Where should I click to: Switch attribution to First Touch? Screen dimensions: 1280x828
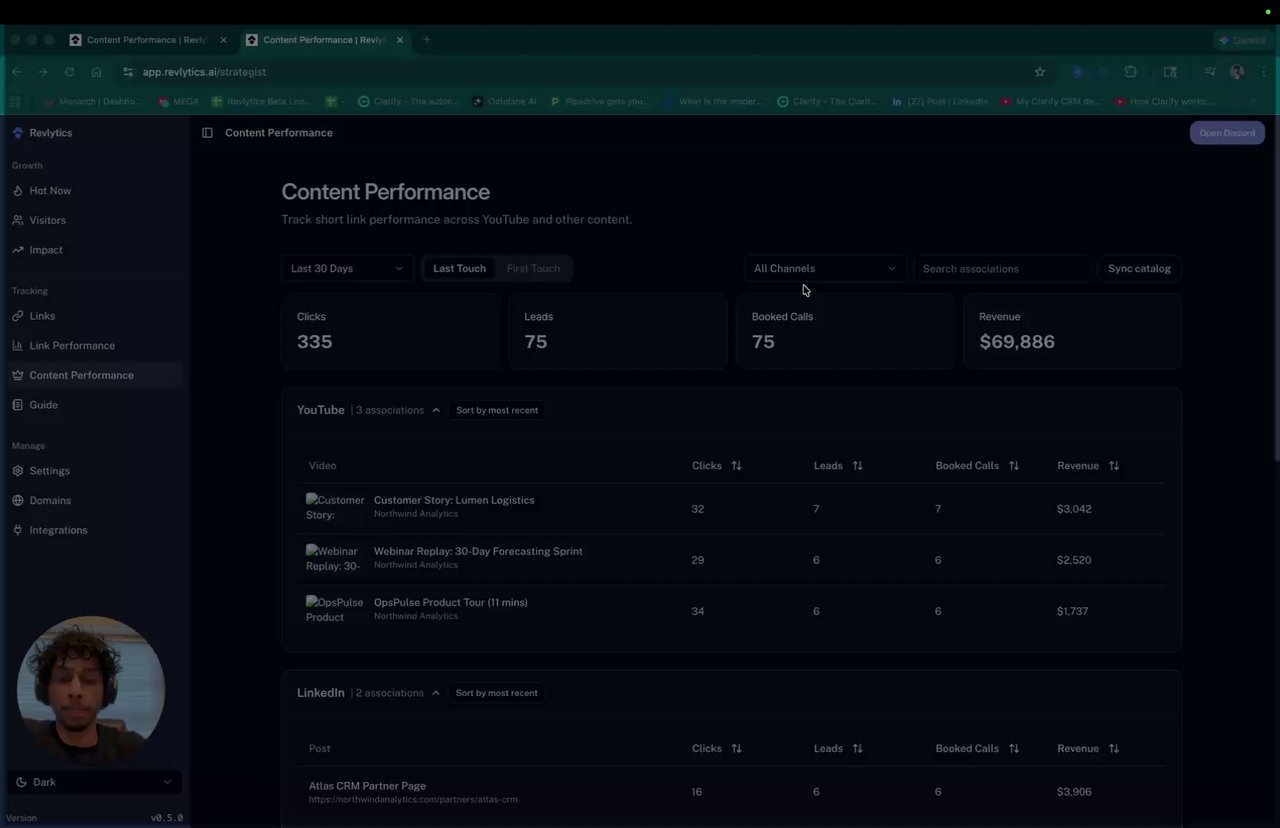(533, 269)
